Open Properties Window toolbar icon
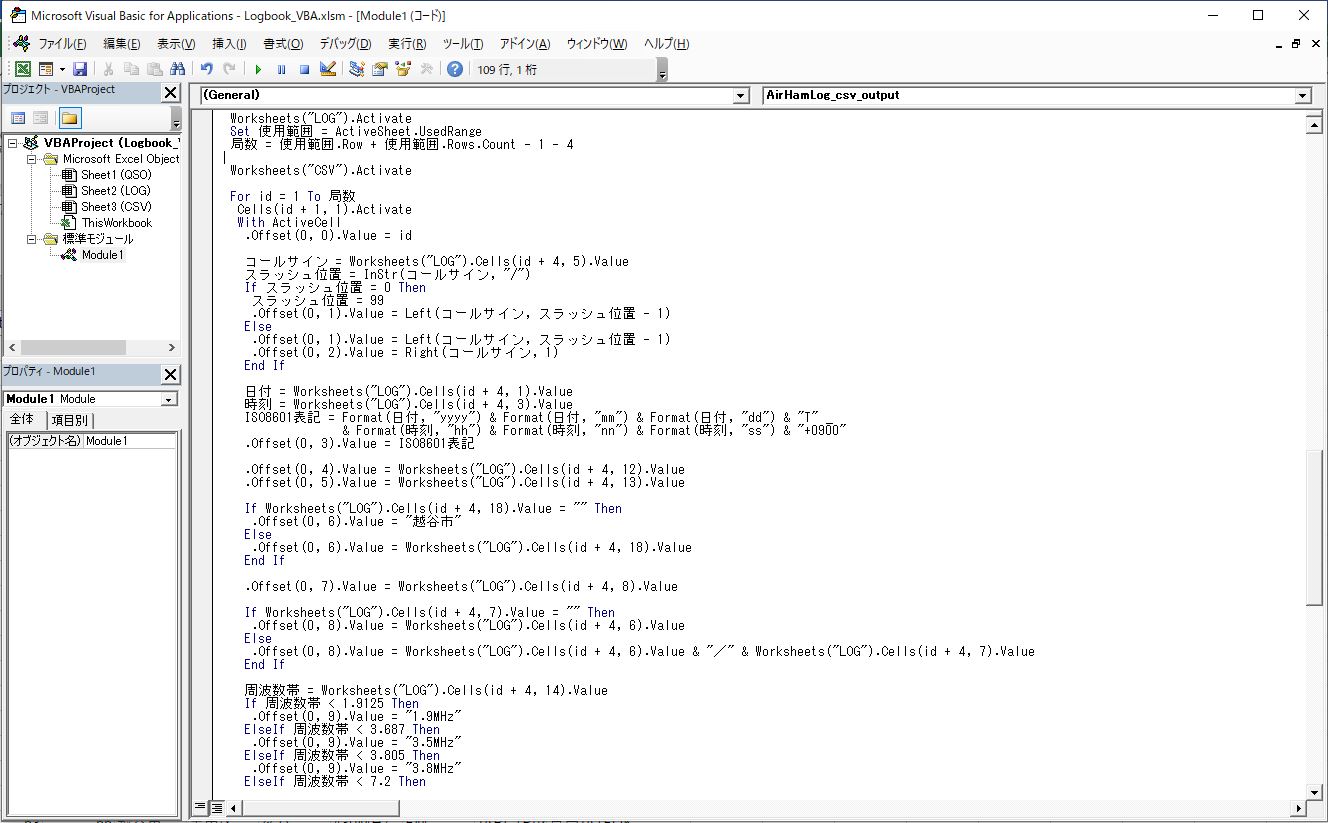Image resolution: width=1328 pixels, height=823 pixels. point(379,69)
